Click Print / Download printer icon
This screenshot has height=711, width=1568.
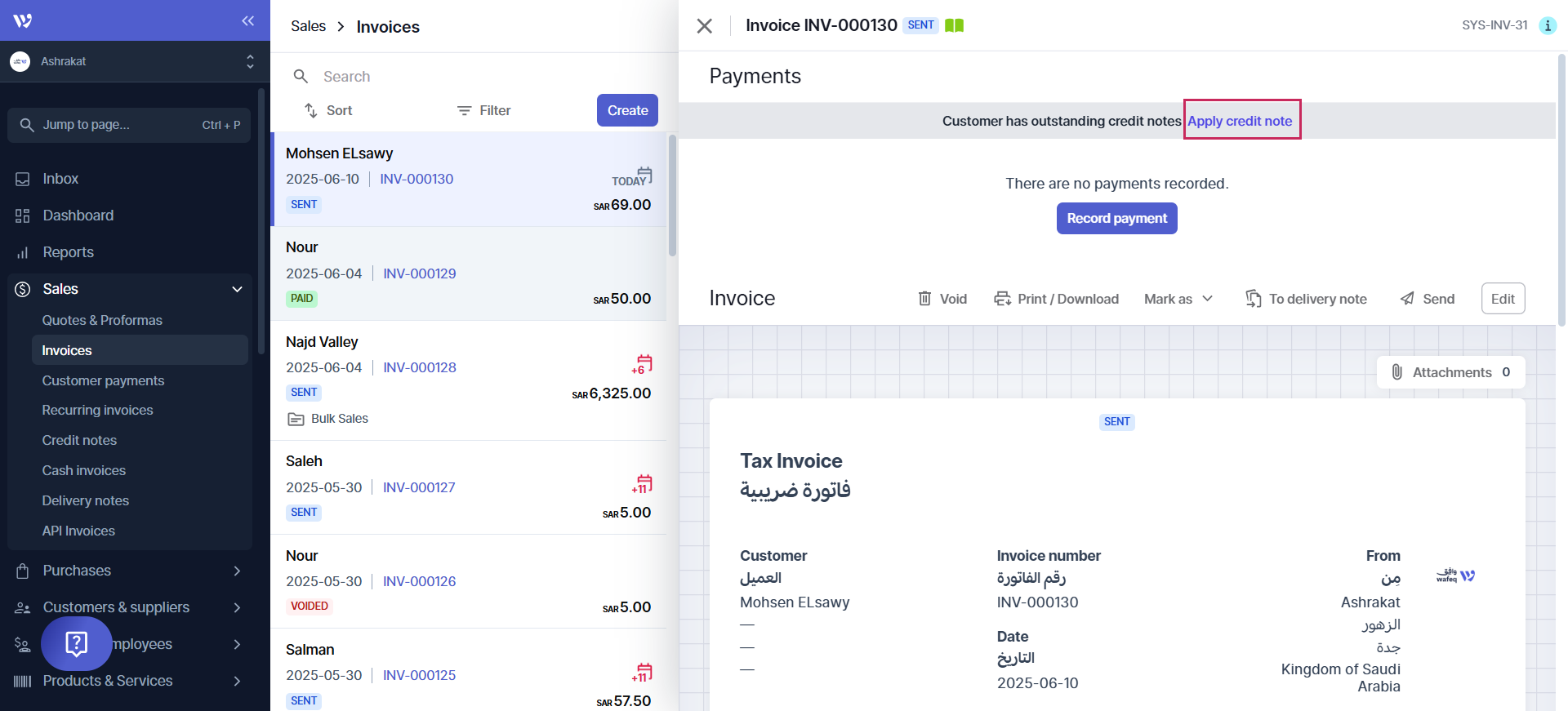coord(1002,299)
